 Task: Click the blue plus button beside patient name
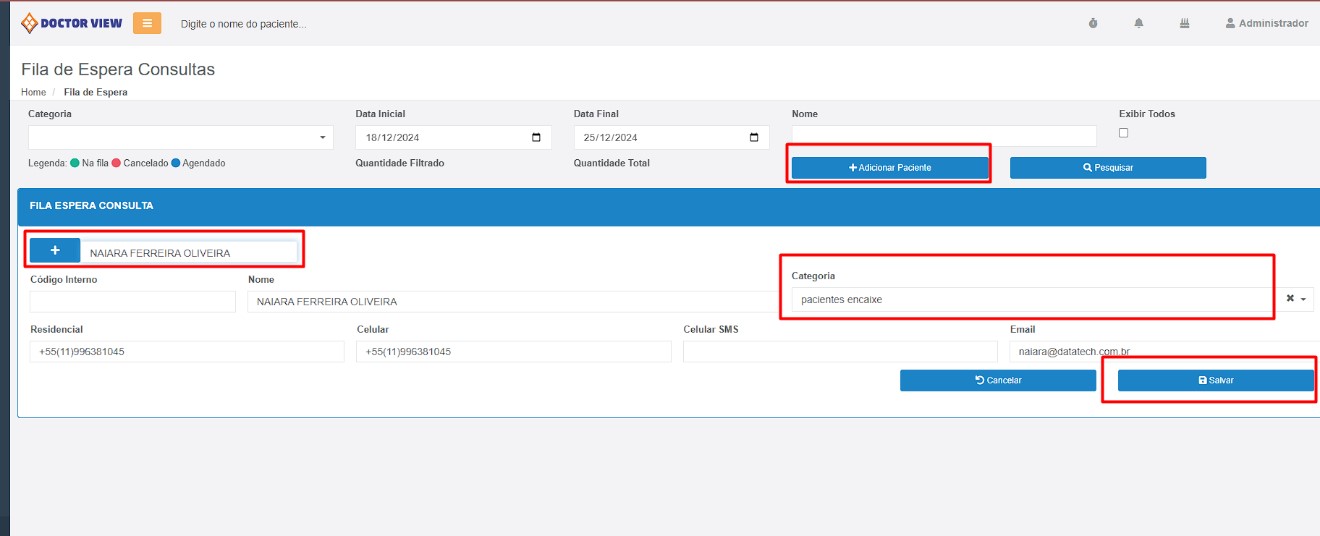pos(55,250)
